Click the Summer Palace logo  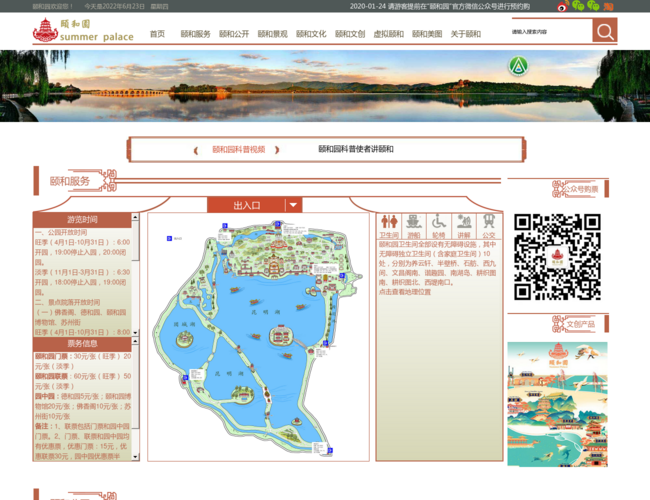83,31
